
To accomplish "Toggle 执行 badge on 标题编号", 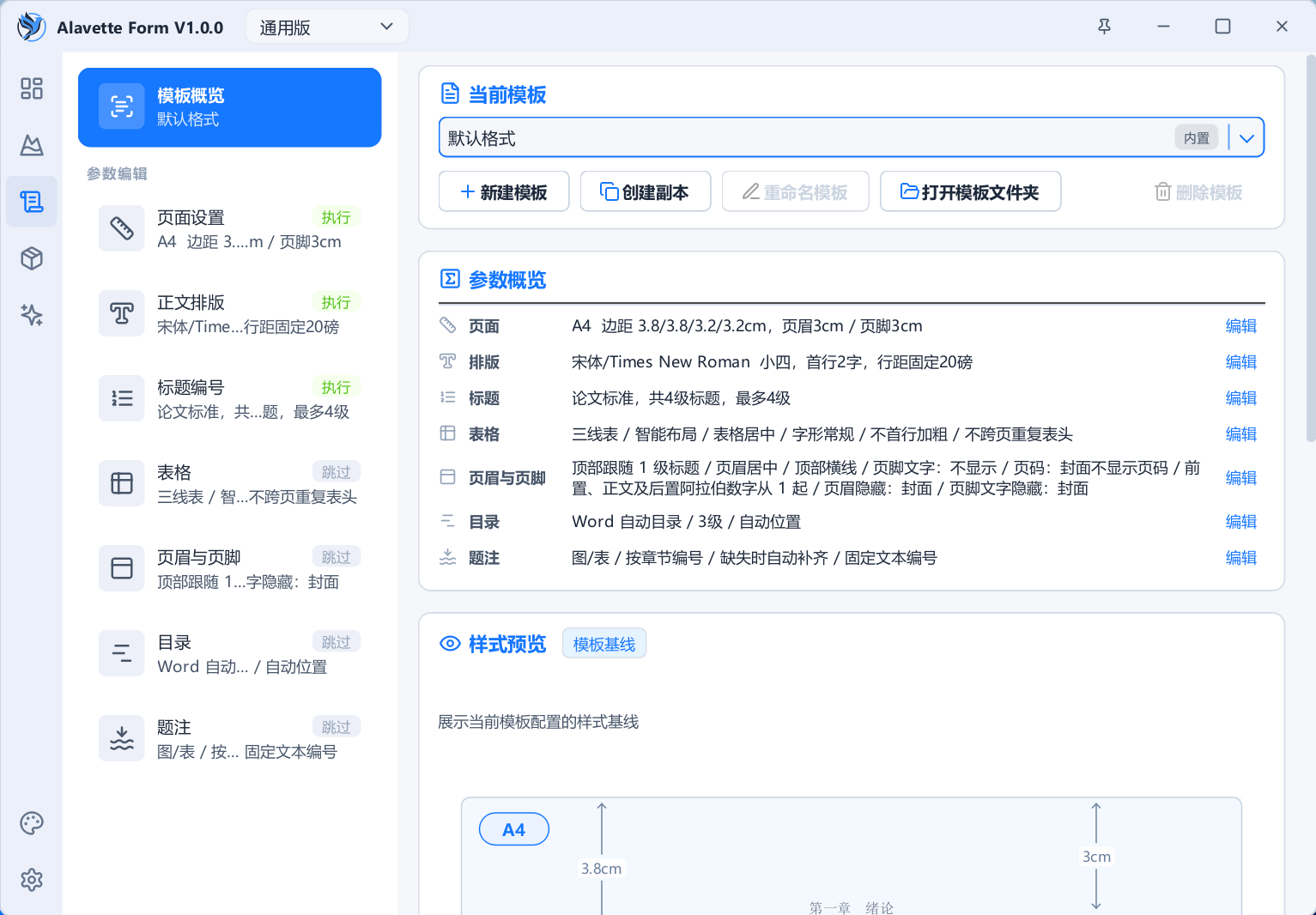I will point(336,387).
